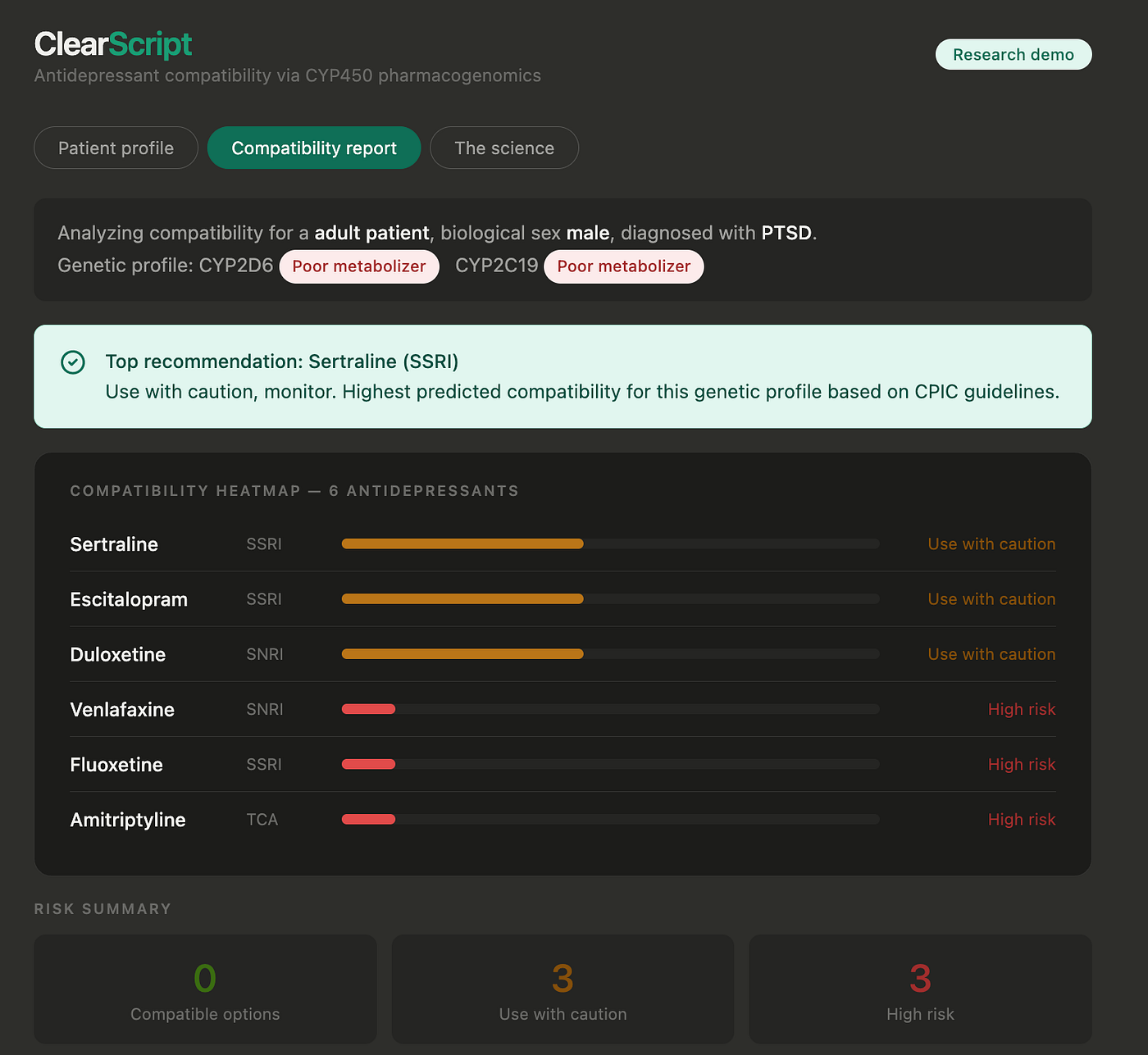
Task: Open the Use with caution summary card
Action: [x=563, y=989]
